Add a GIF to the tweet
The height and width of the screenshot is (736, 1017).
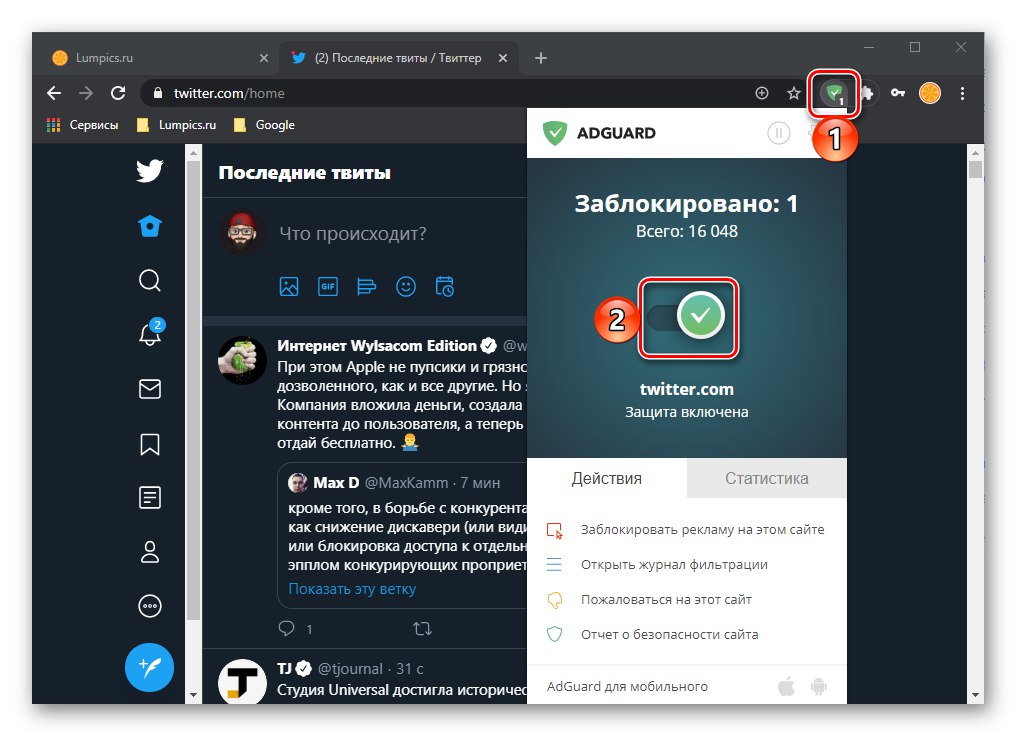coord(328,286)
